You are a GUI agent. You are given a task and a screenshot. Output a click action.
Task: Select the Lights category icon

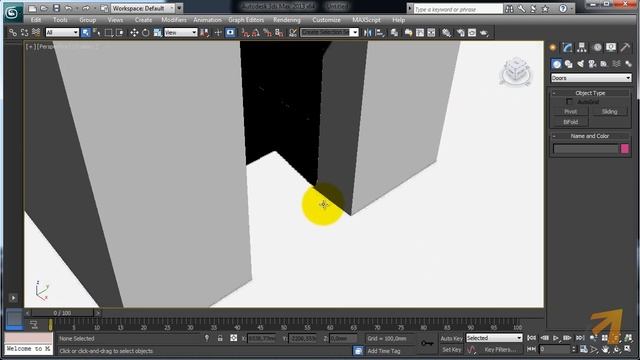(x=580, y=64)
